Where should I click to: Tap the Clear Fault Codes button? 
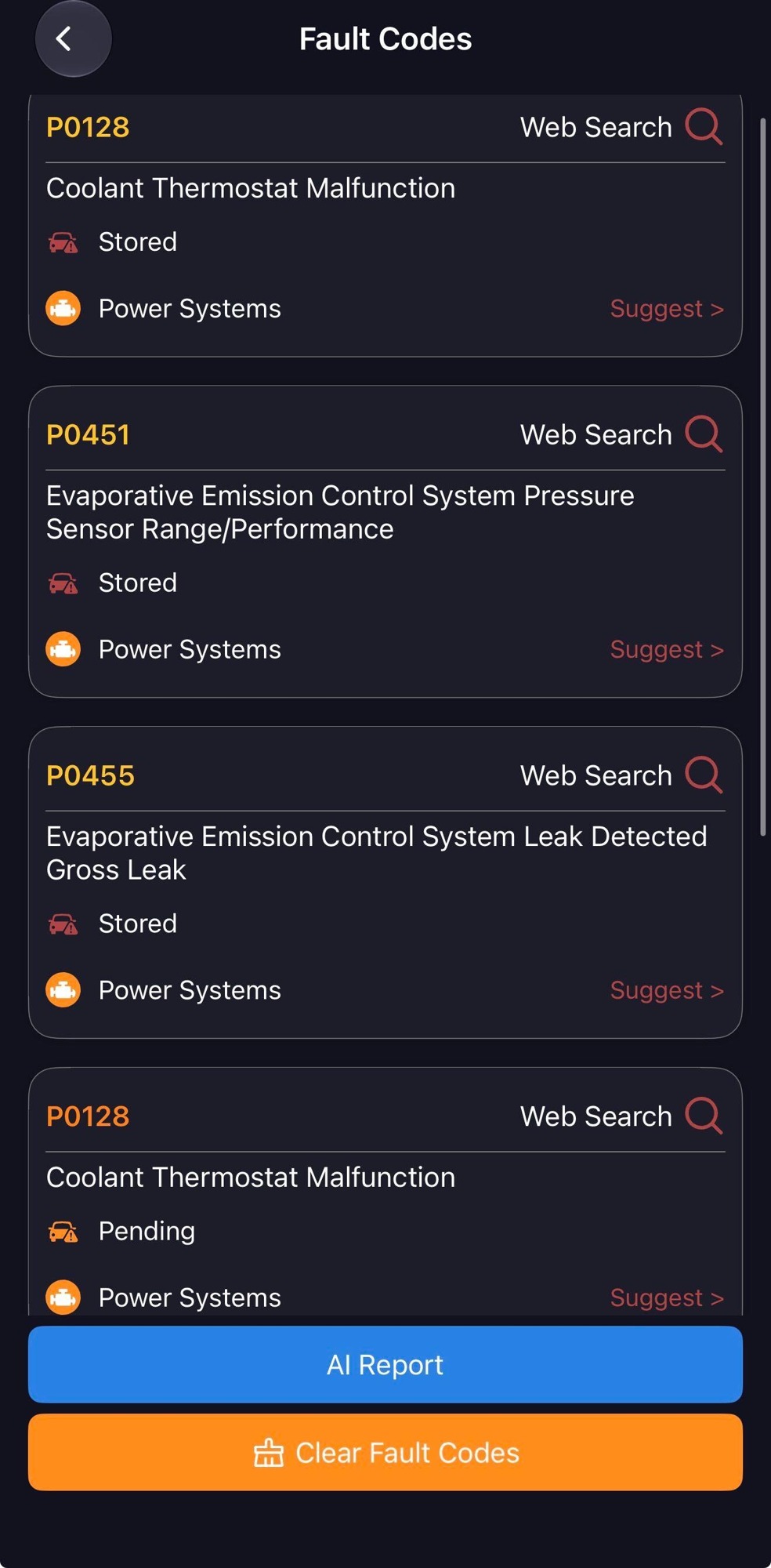click(x=385, y=1452)
